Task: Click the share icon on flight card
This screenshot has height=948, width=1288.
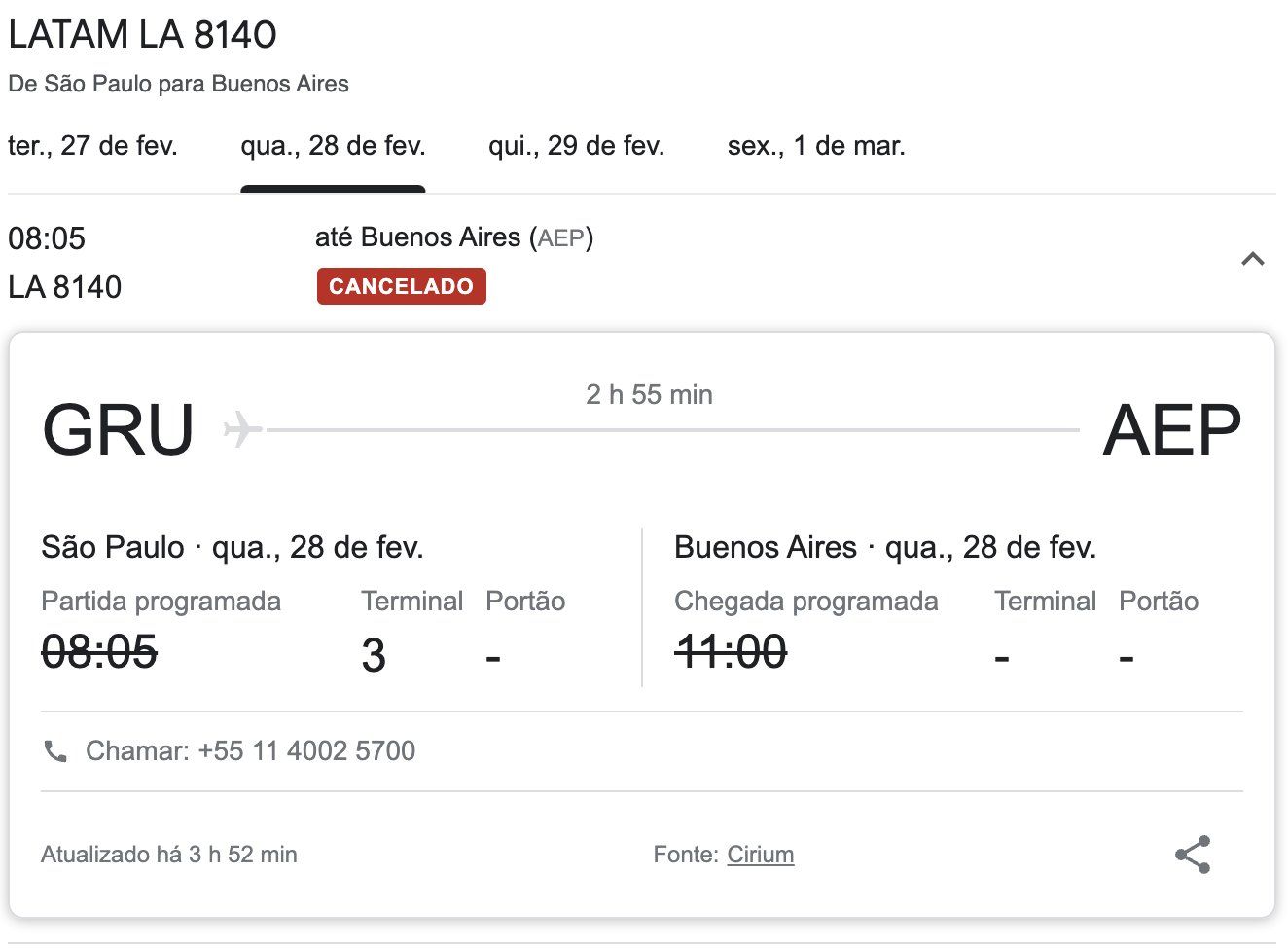Action: (x=1193, y=855)
